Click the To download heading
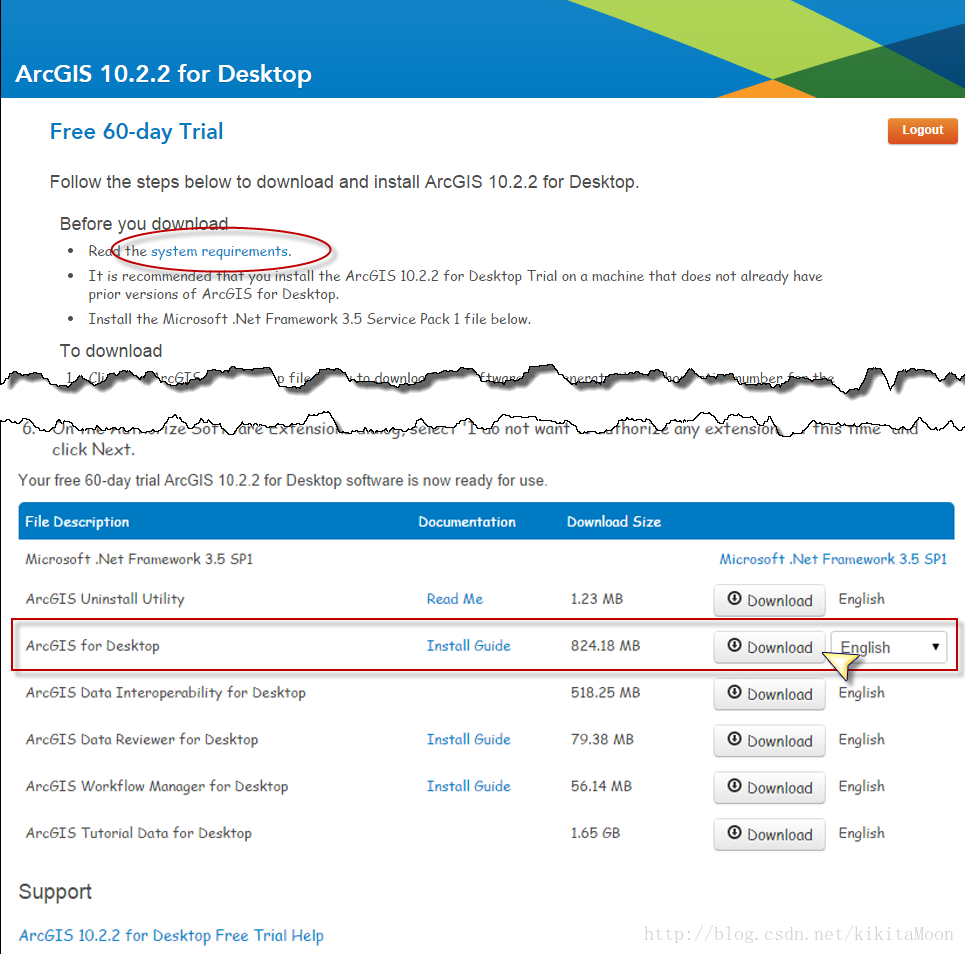Viewport: 965px width, 954px height. tap(111, 351)
